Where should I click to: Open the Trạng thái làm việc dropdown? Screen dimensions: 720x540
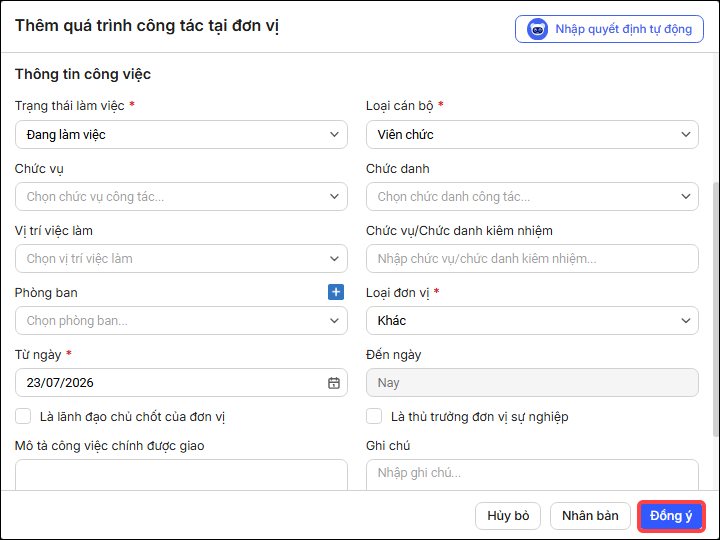pos(181,135)
